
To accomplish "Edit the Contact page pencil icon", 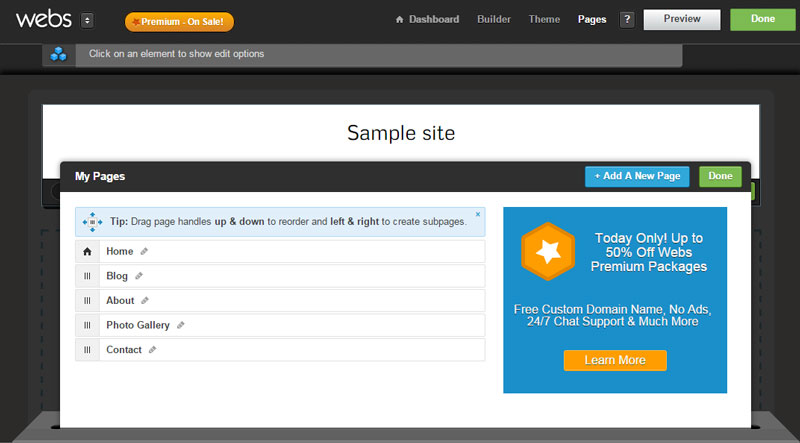I will tap(152, 350).
